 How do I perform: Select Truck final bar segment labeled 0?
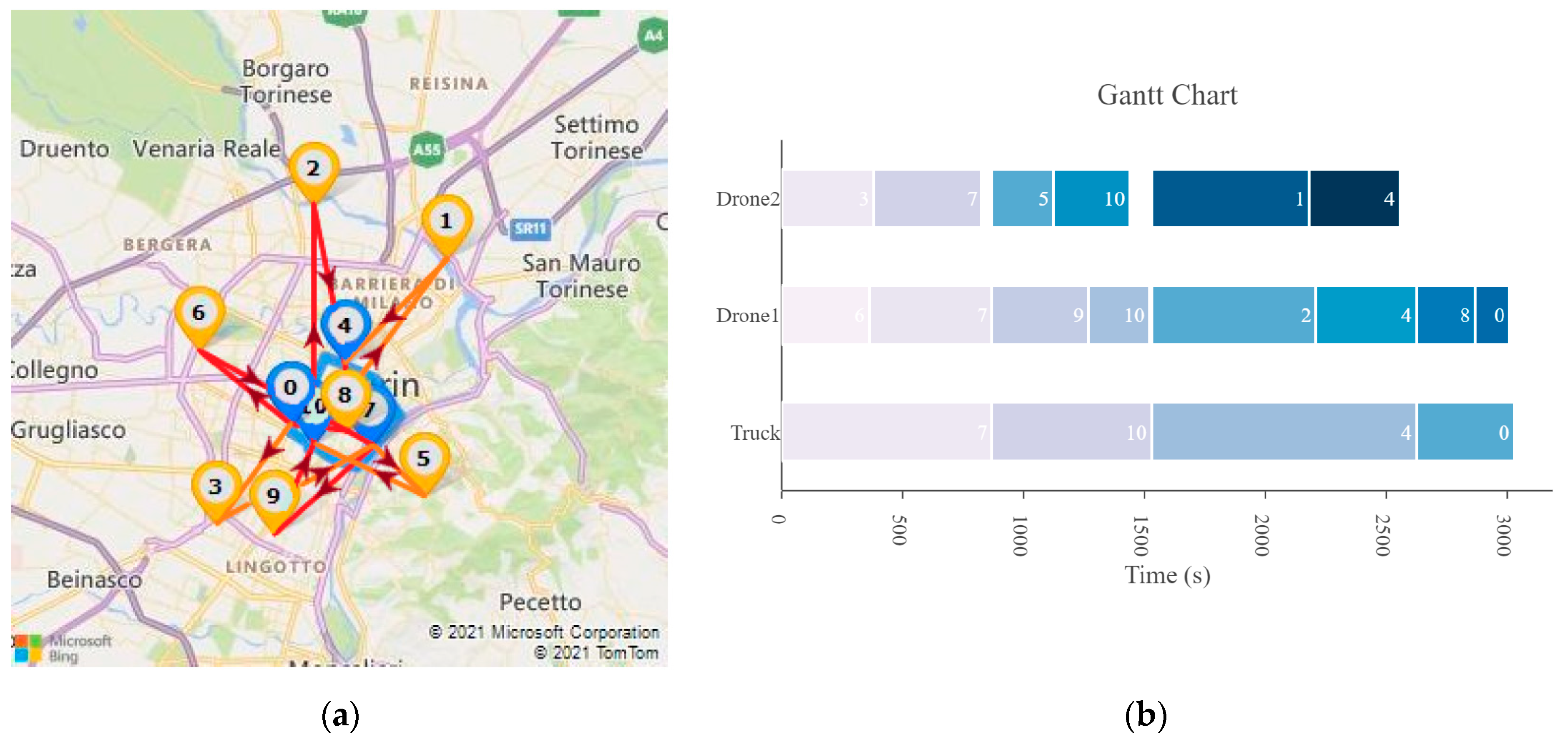coord(1466,431)
